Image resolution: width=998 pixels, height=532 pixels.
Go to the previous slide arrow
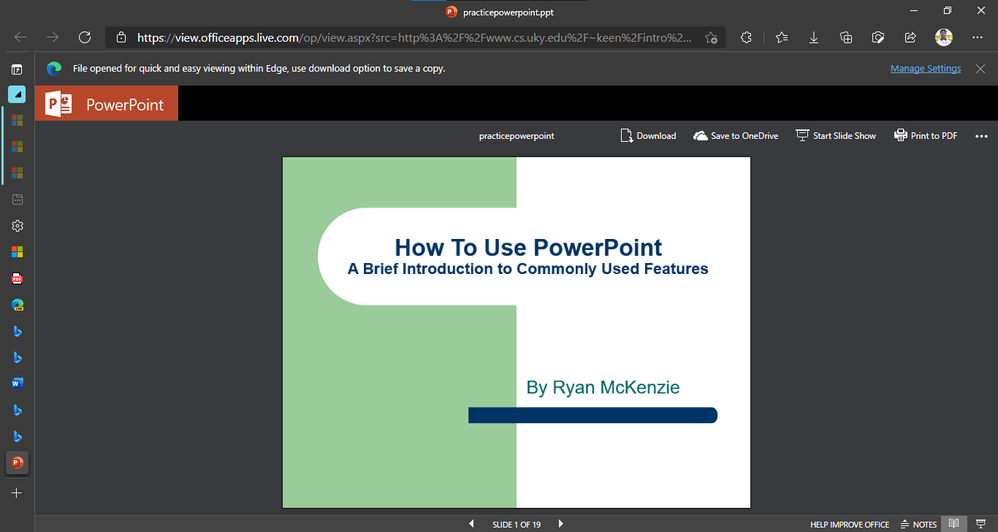tap(472, 524)
